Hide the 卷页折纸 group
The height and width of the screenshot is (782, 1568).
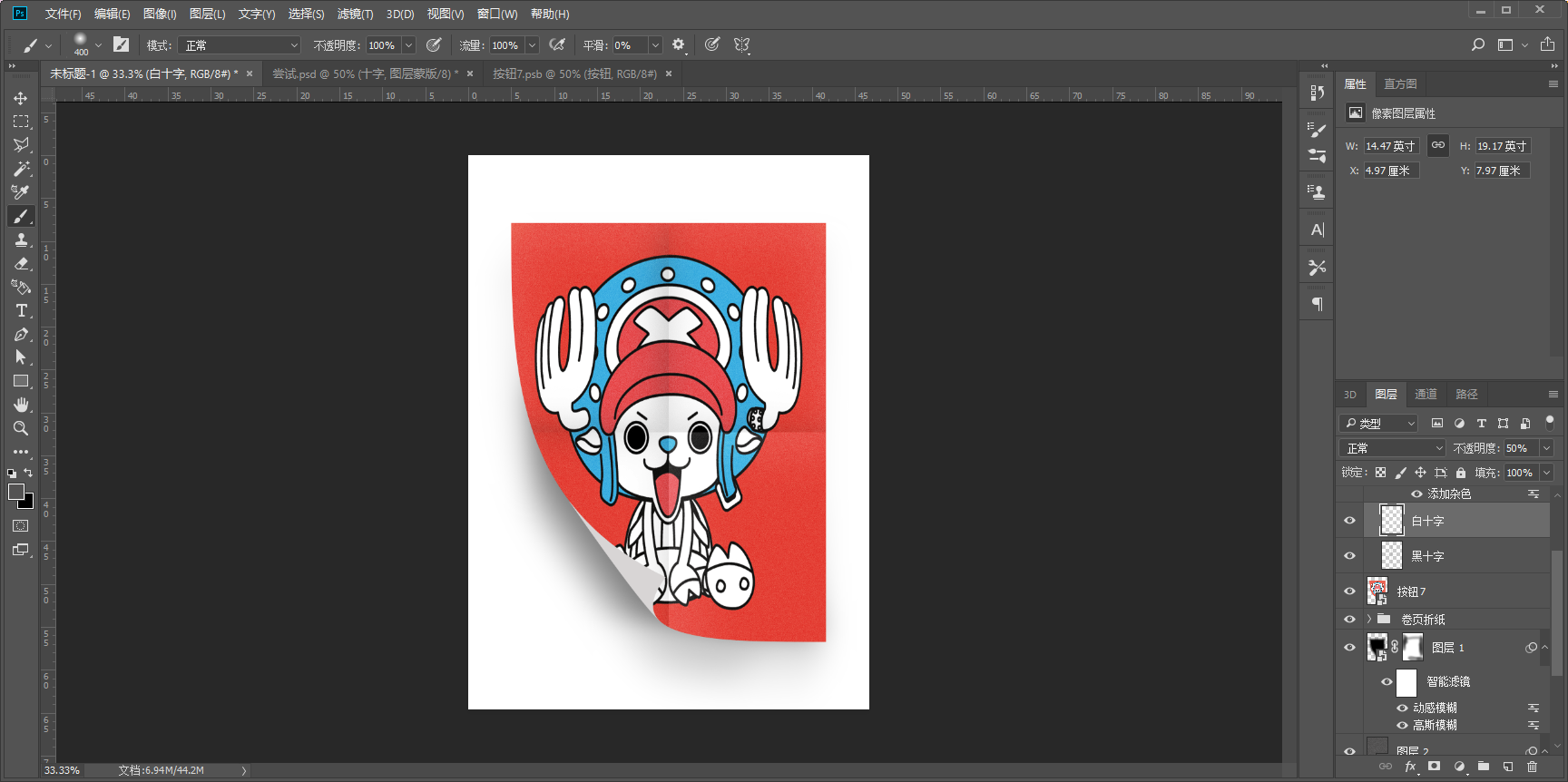point(1349,620)
